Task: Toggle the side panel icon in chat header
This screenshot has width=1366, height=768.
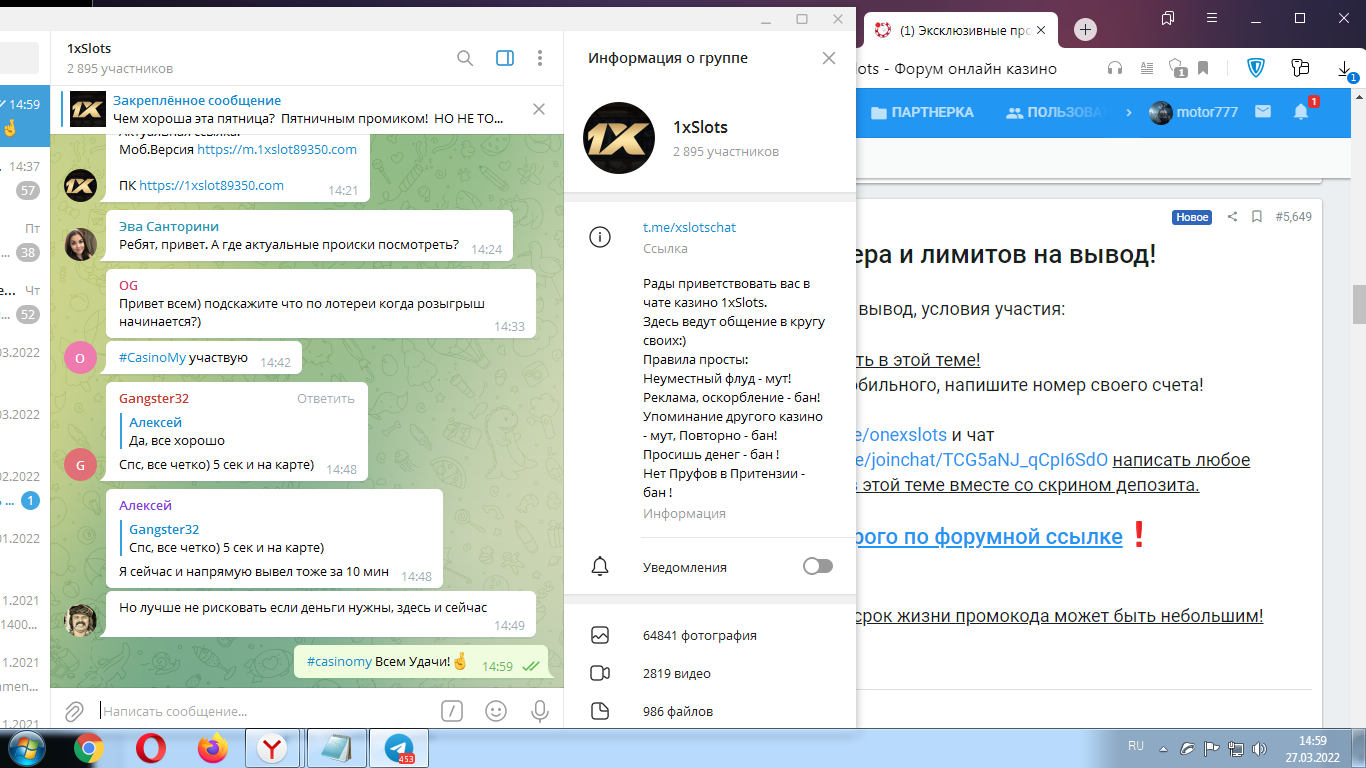Action: tap(505, 58)
